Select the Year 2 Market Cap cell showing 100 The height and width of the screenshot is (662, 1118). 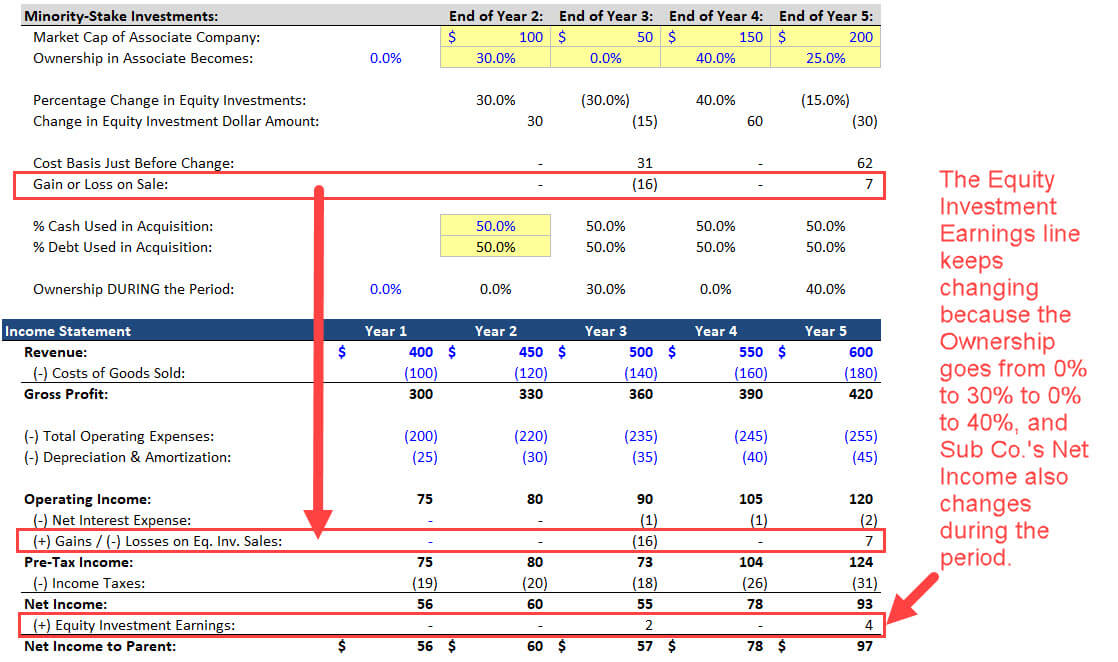(x=495, y=37)
